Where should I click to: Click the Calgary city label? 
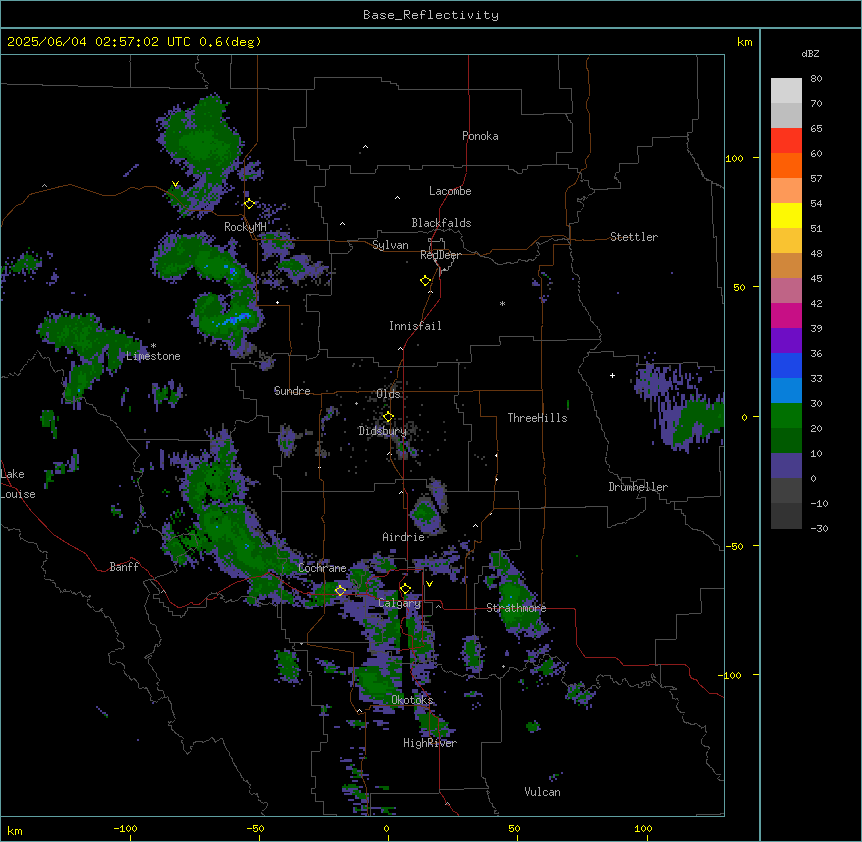pyautogui.click(x=399, y=603)
